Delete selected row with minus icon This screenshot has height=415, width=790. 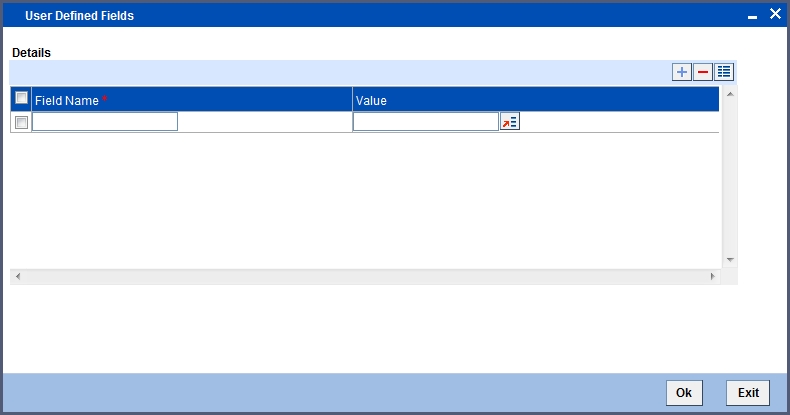pos(703,72)
